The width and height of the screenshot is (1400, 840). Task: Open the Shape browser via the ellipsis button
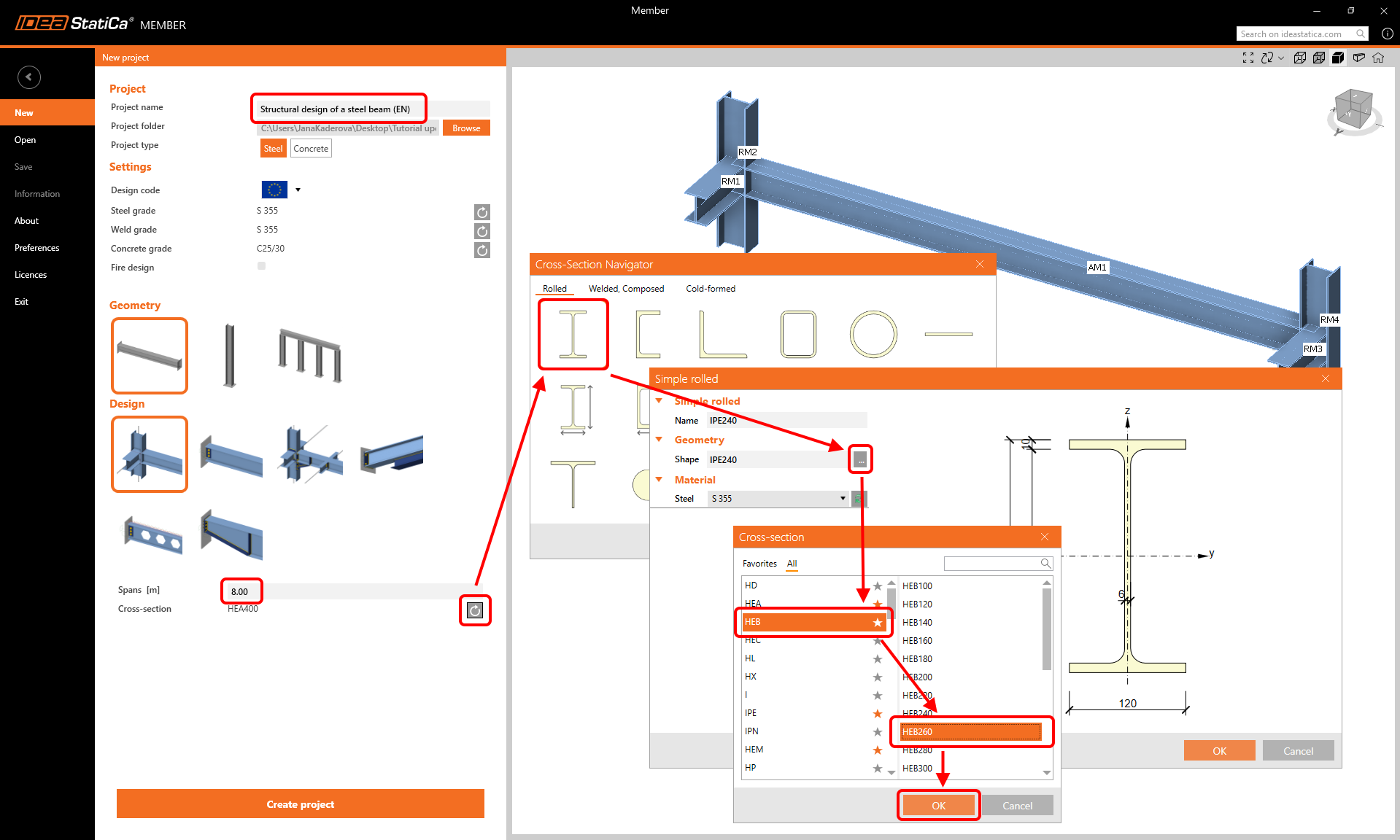(x=860, y=459)
